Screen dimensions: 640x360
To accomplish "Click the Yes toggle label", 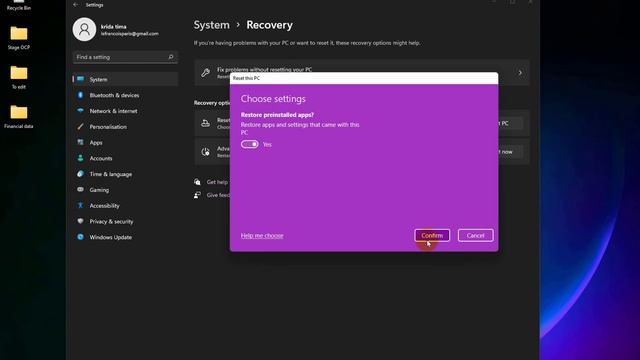I will (267, 144).
